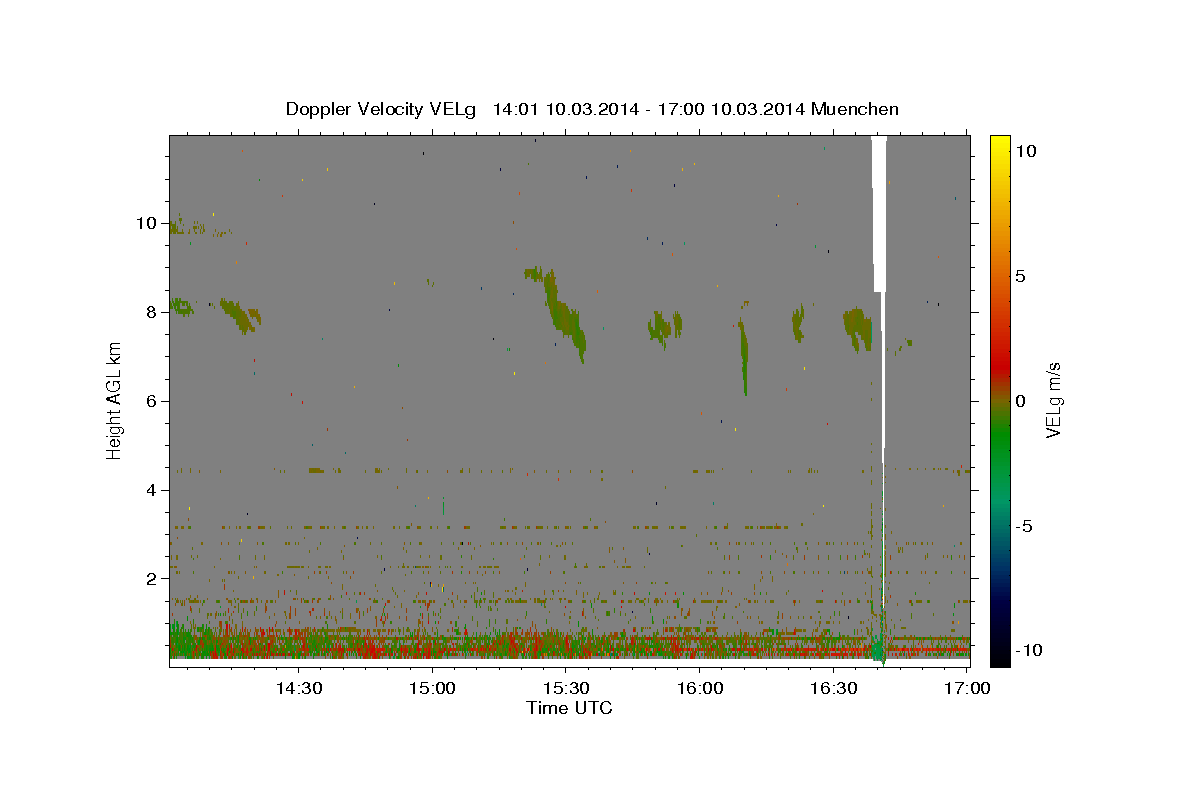Click the 17:00 time tick label
The width and height of the screenshot is (1200, 800).
tap(966, 688)
